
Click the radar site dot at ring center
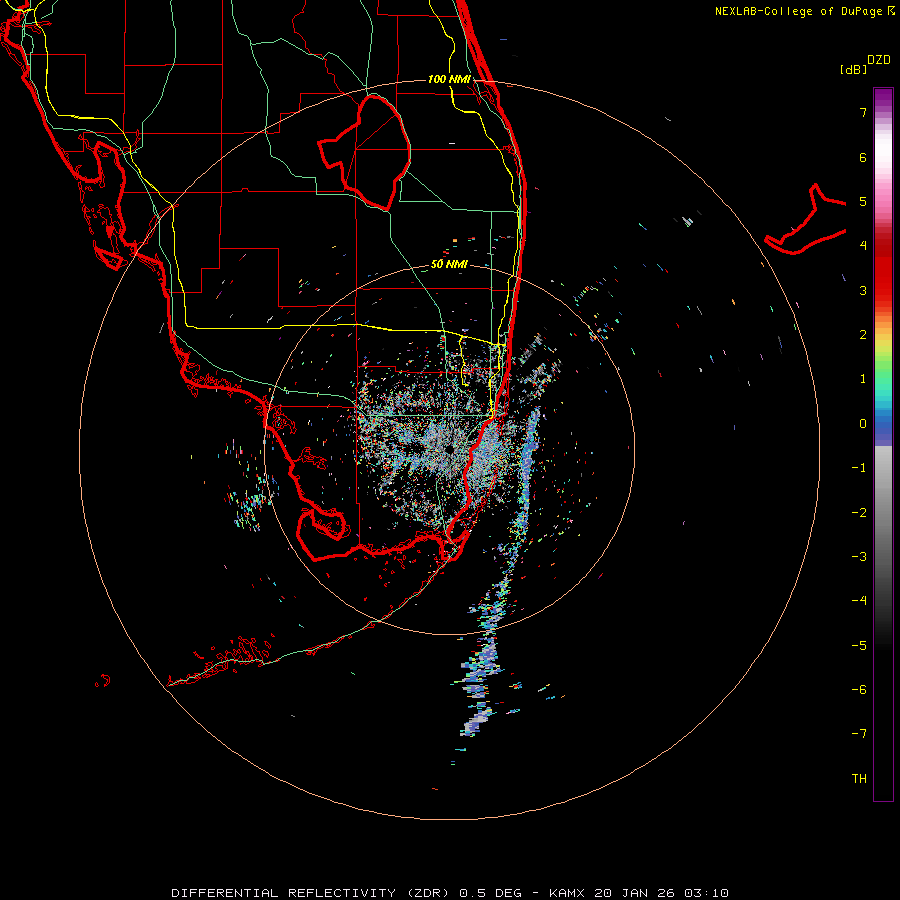(449, 449)
